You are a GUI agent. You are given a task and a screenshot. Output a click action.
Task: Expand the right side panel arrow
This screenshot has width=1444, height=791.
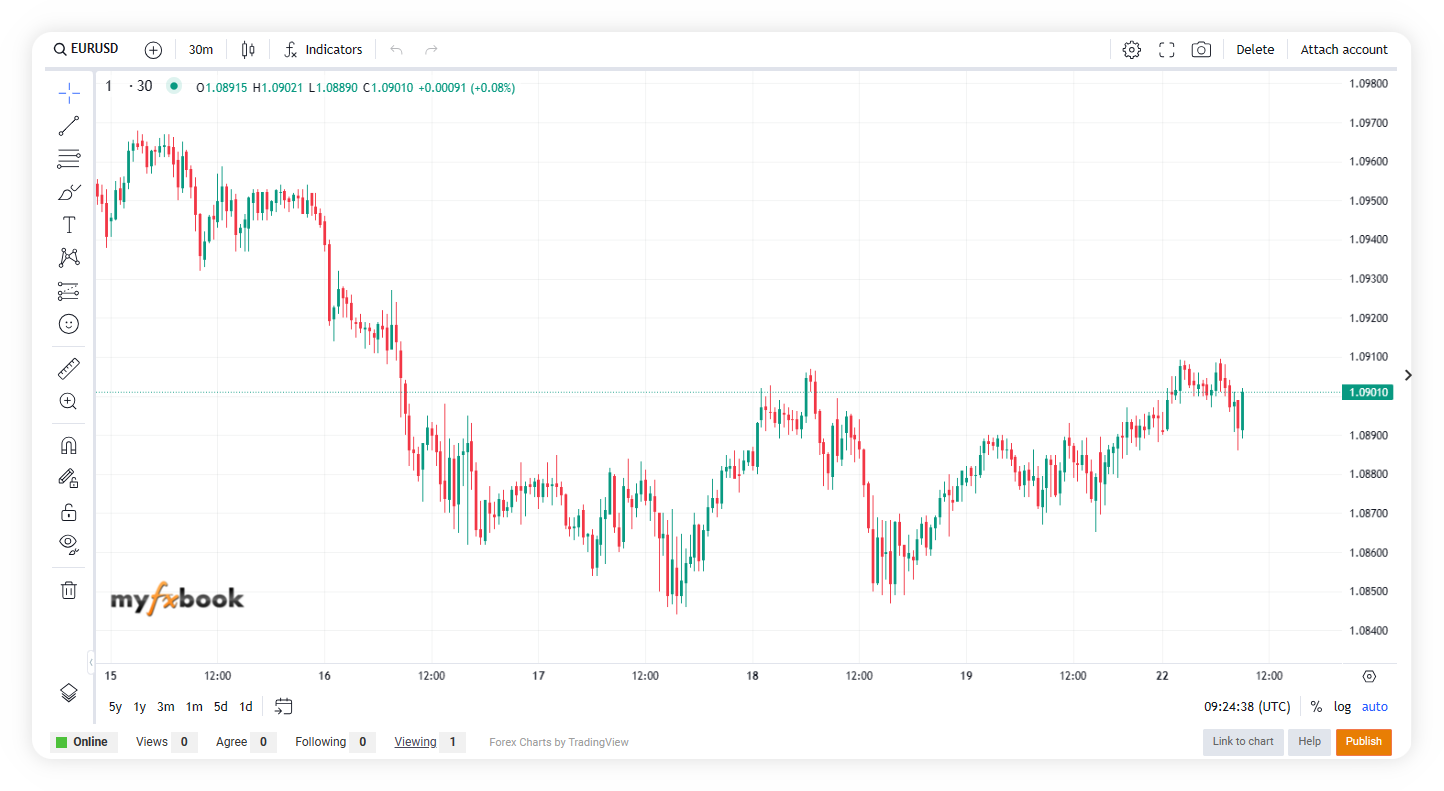[1408, 375]
